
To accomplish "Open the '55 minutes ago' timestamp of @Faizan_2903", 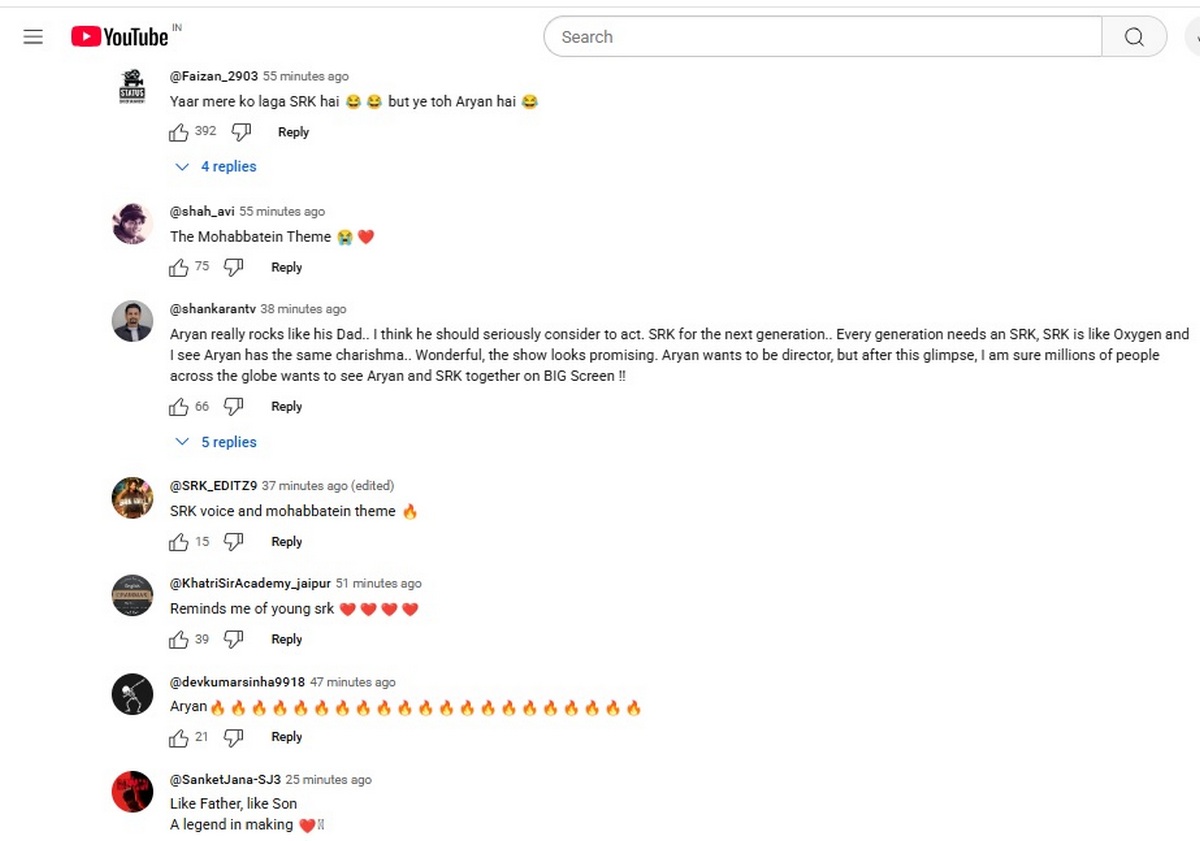I will [306, 76].
